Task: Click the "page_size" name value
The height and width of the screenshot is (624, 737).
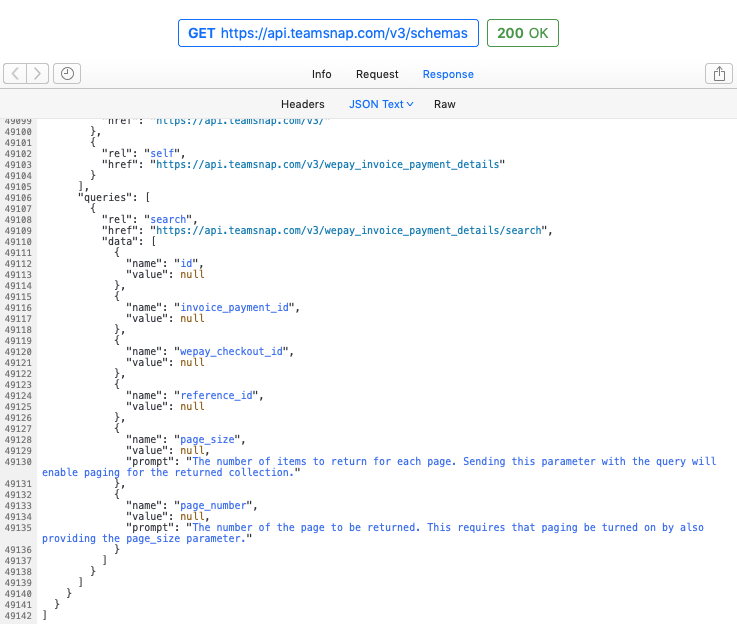Action: coord(207,440)
